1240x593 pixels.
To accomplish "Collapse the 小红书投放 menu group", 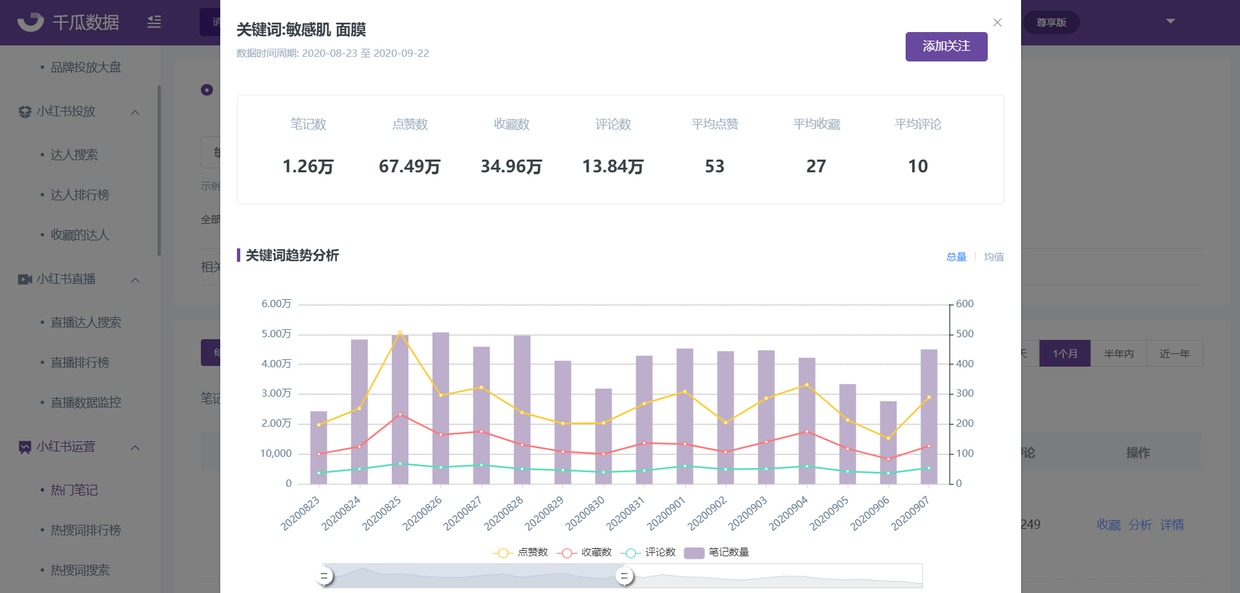I will tap(135, 112).
